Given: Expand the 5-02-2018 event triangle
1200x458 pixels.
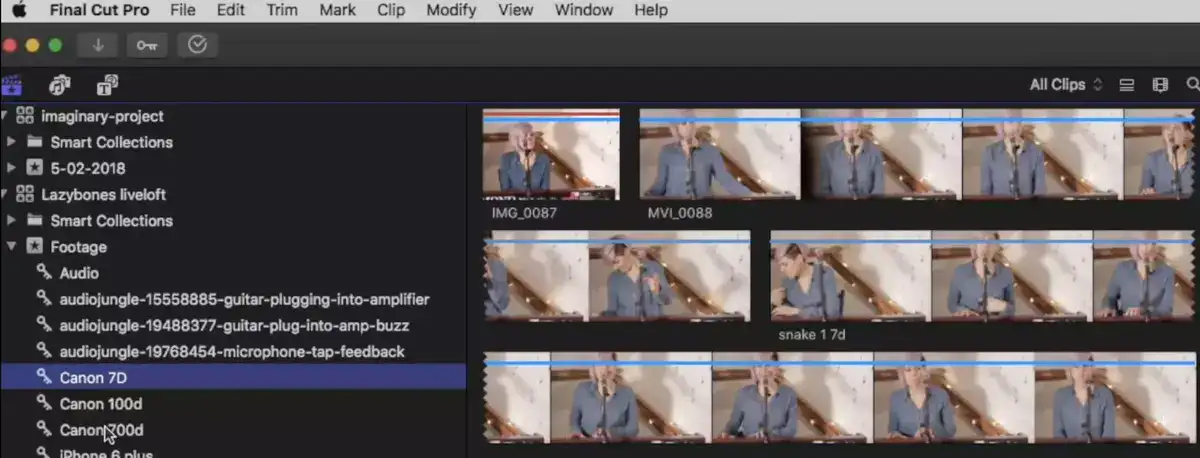Looking at the screenshot, I should pyautogui.click(x=11, y=168).
